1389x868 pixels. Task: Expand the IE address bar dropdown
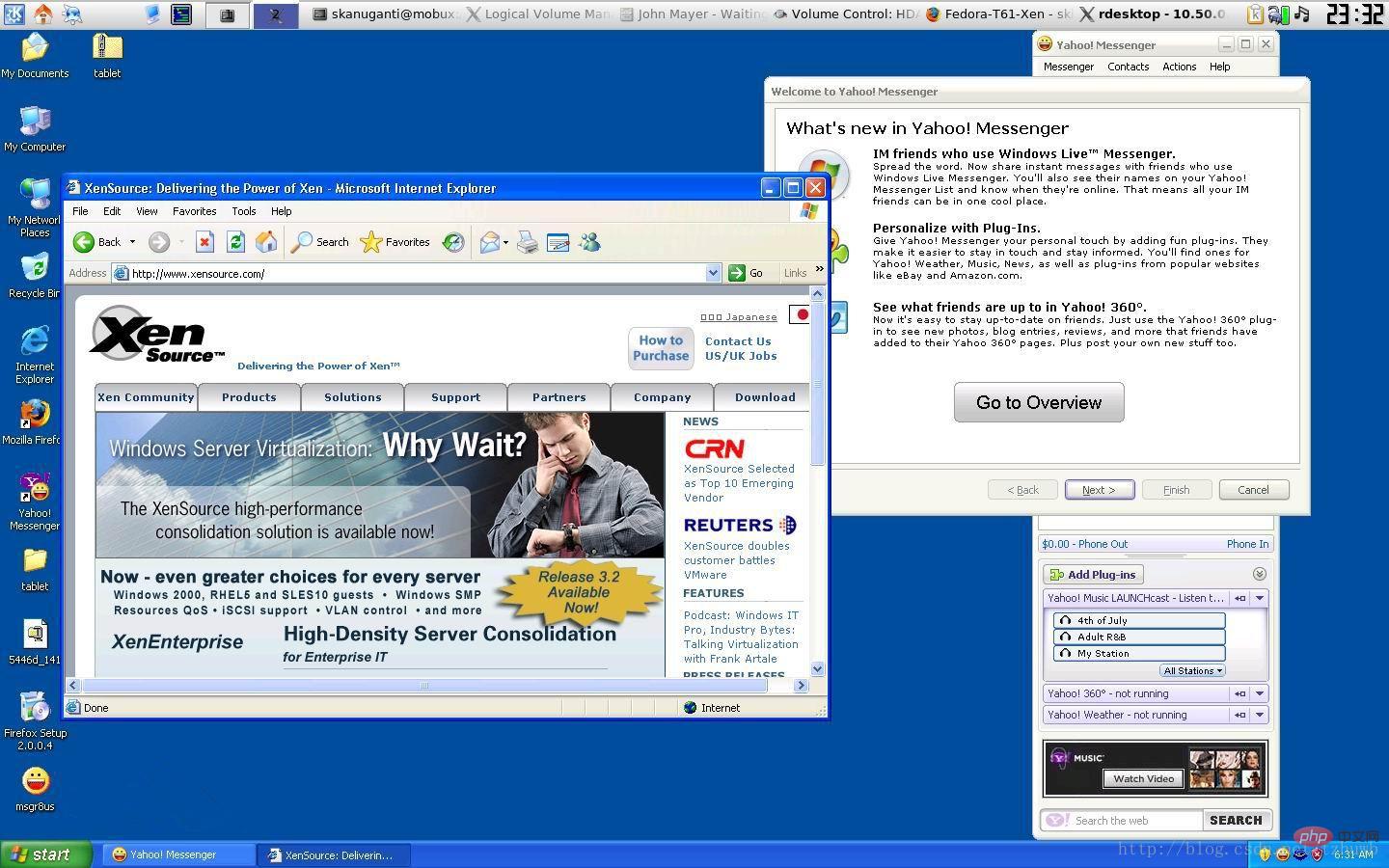pyautogui.click(x=713, y=273)
